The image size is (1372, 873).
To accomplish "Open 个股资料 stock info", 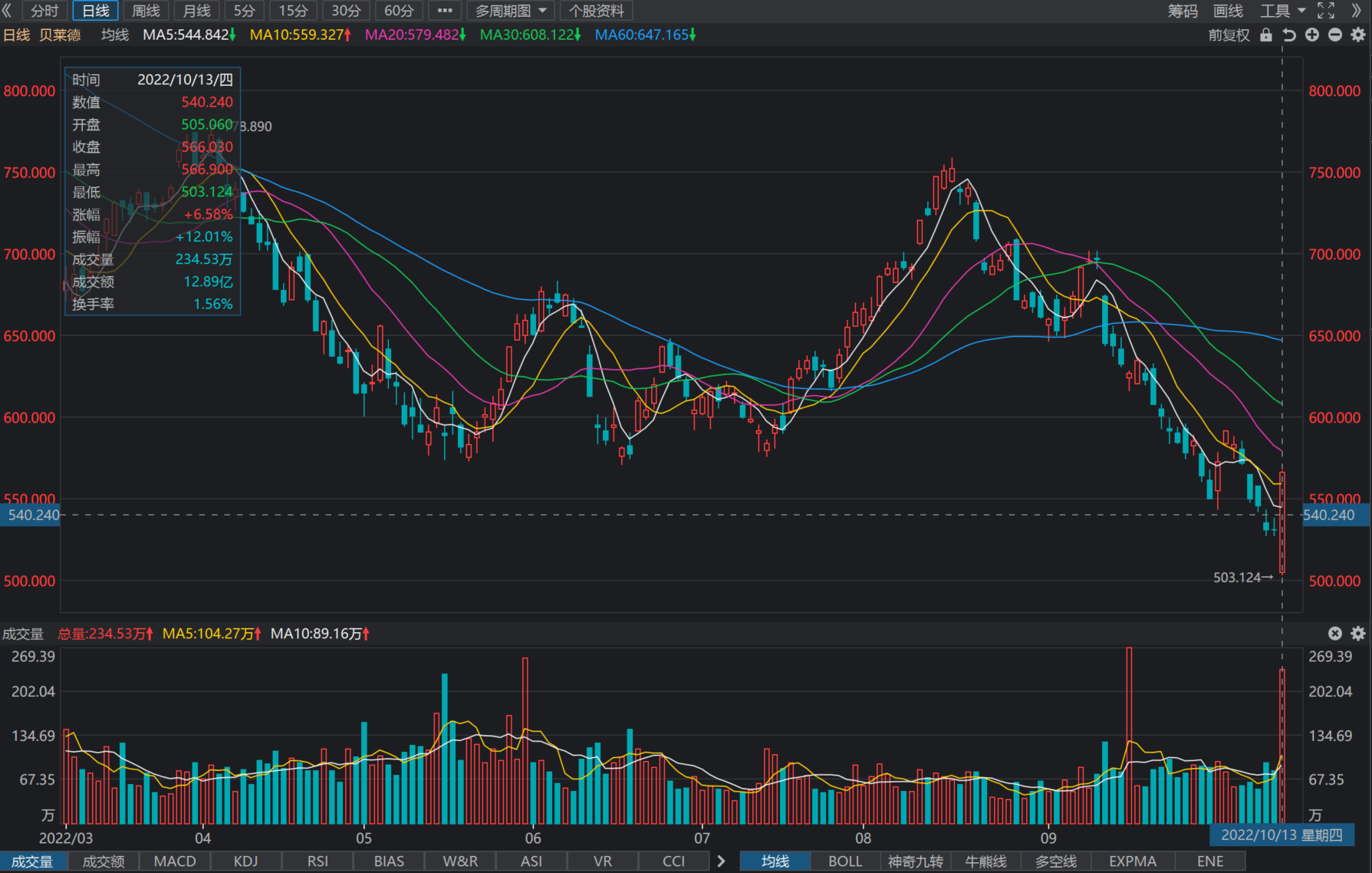I will (x=597, y=11).
